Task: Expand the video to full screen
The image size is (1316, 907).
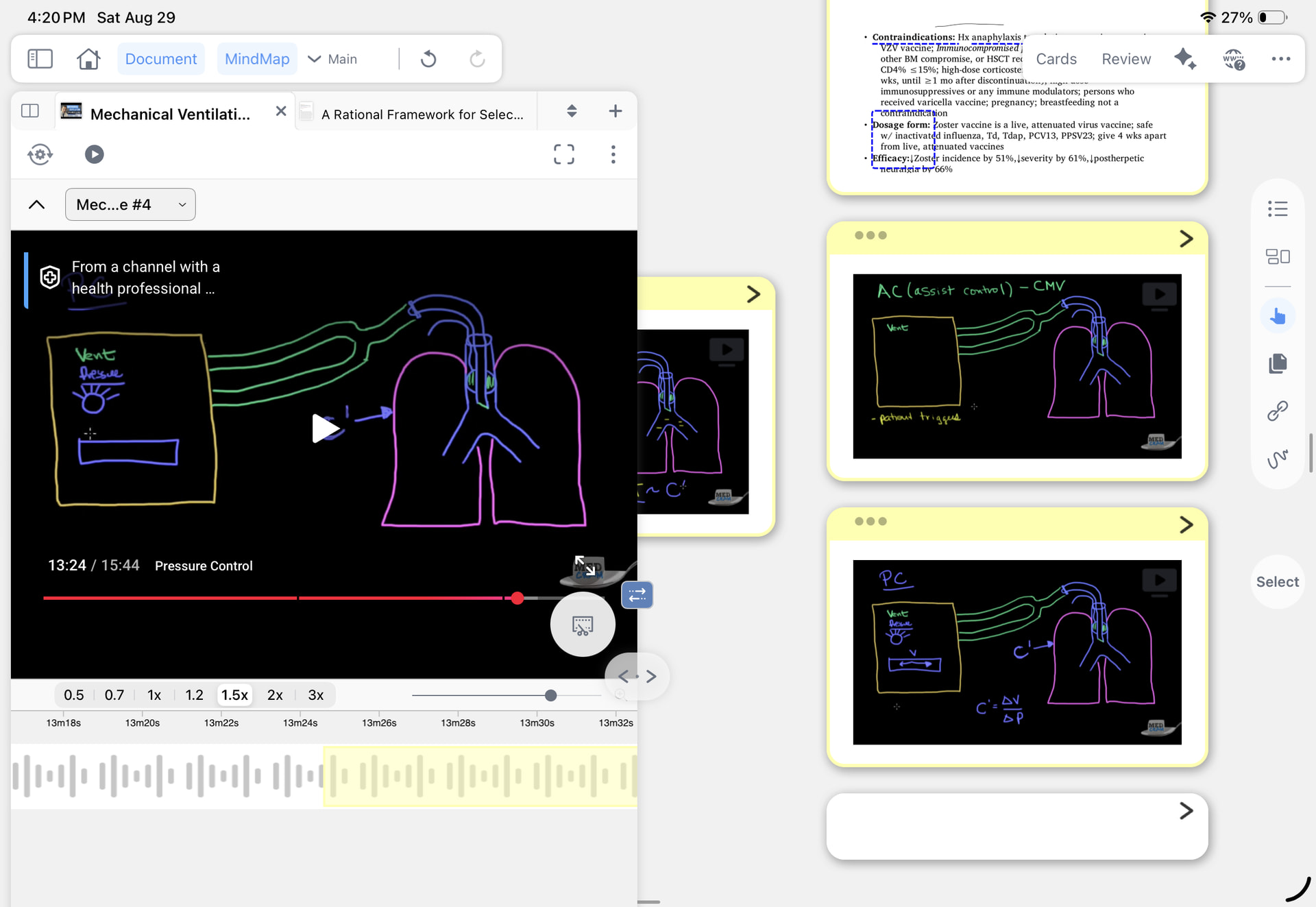Action: pos(585,566)
